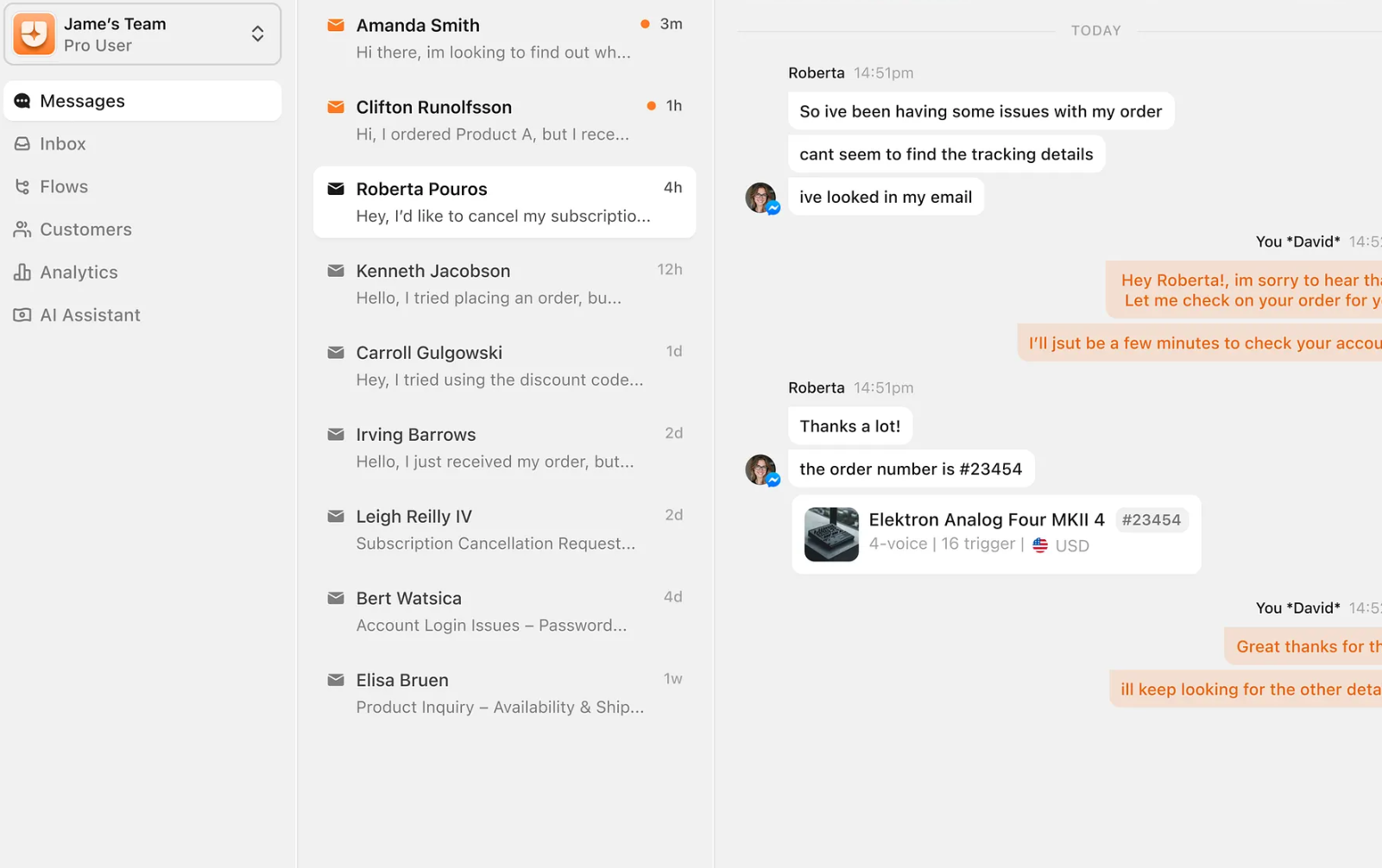
Task: Click Roberta's avatar next to order number message
Action: pyautogui.click(x=760, y=469)
